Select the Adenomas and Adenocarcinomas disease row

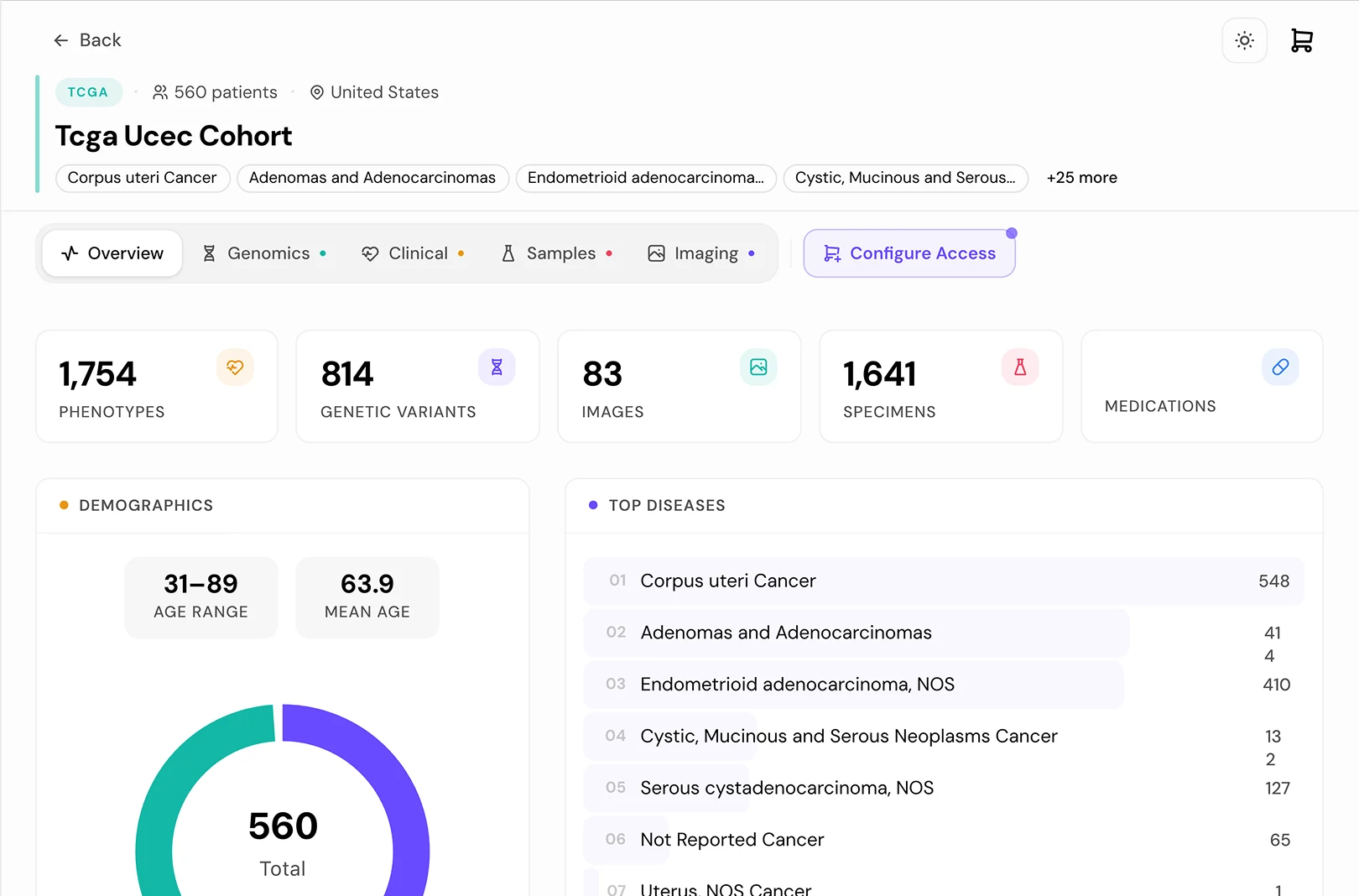coord(944,633)
